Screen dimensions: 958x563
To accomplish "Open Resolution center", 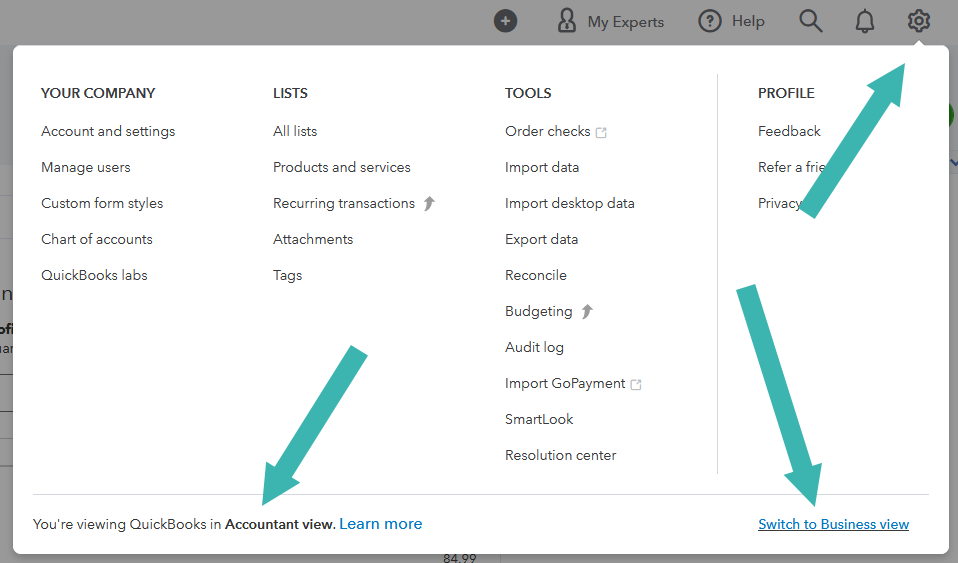I will tap(560, 455).
